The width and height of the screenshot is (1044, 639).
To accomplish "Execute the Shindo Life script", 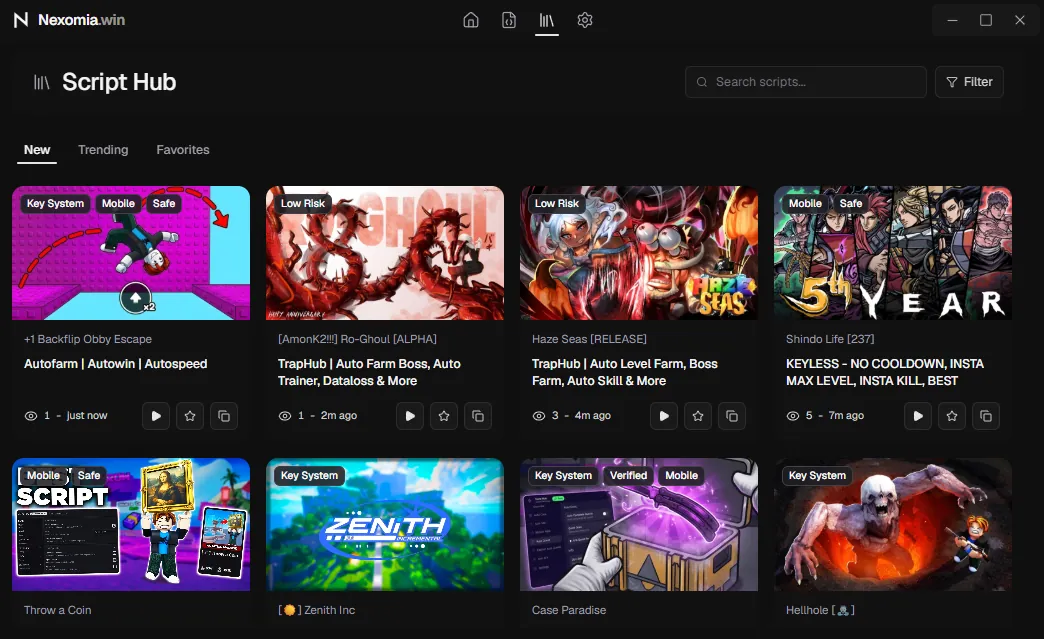I will (x=918, y=416).
